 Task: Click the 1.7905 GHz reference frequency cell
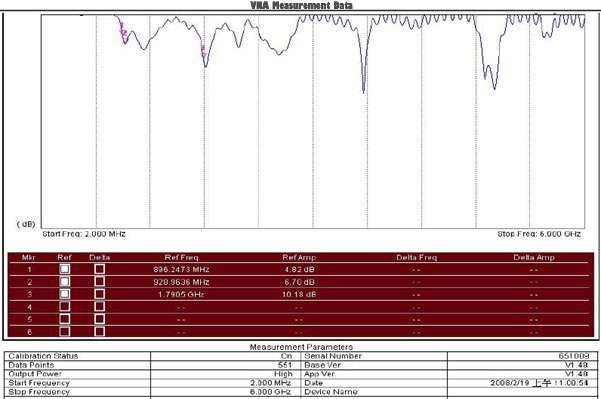tap(181, 294)
